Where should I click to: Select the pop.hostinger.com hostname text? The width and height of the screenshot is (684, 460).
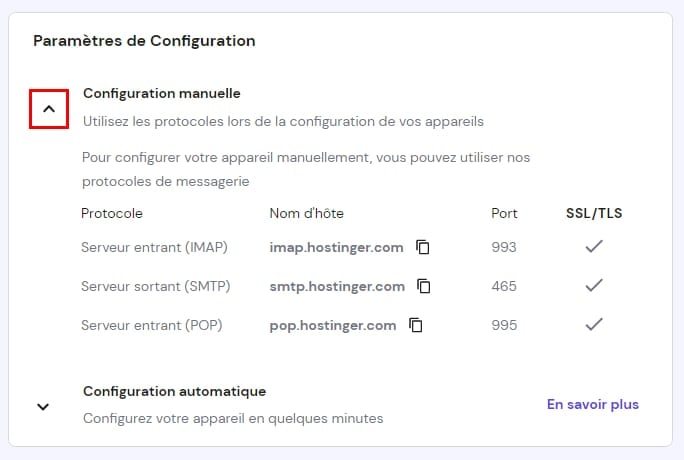[x=333, y=325]
